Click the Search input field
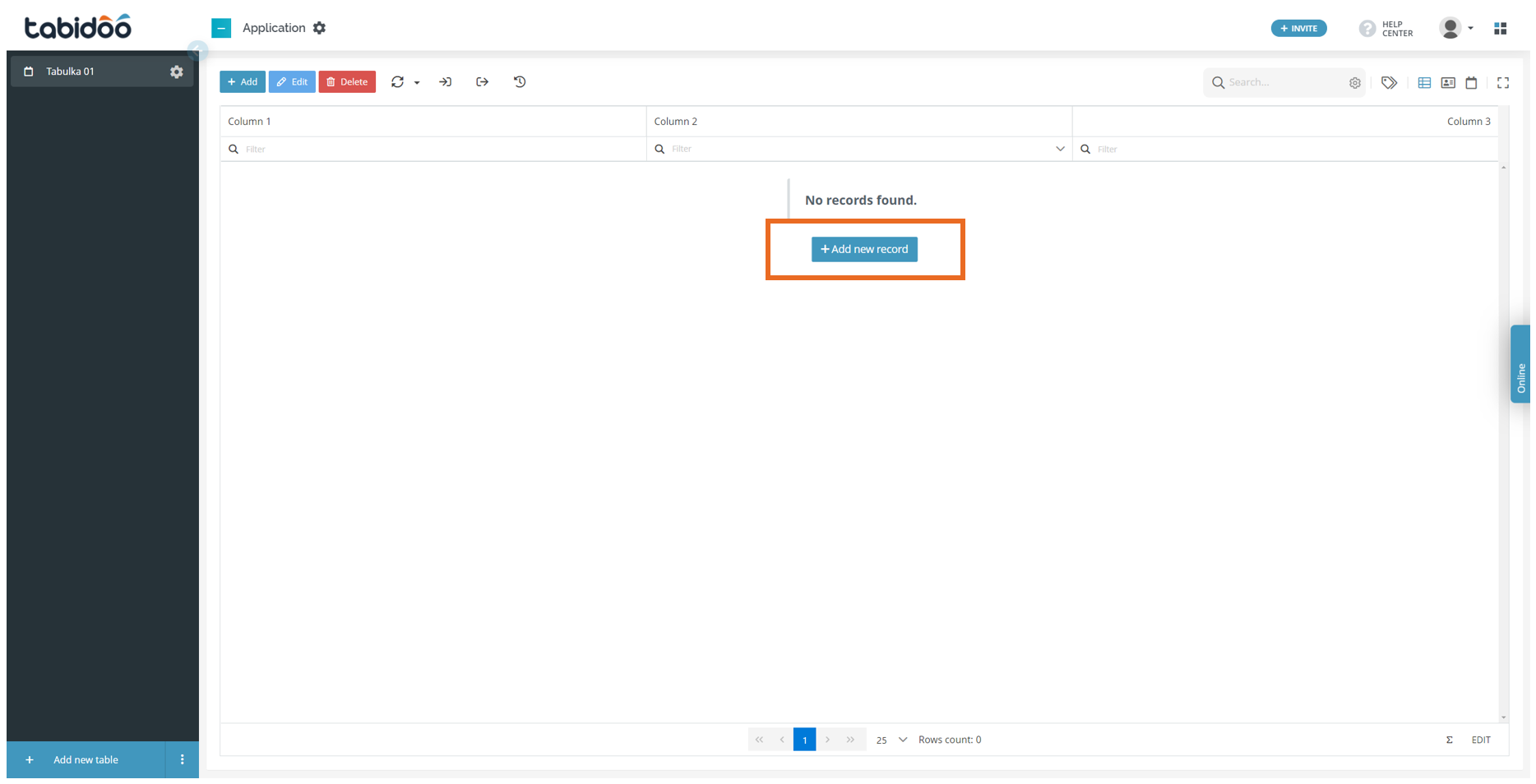 [1284, 82]
